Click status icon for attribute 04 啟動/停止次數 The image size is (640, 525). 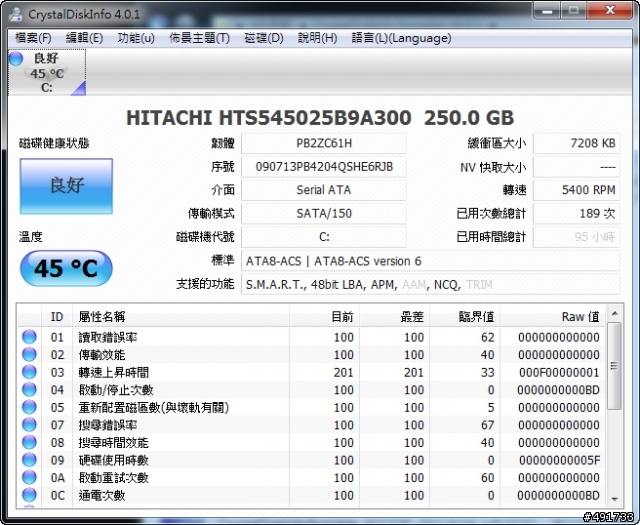(x=29, y=389)
